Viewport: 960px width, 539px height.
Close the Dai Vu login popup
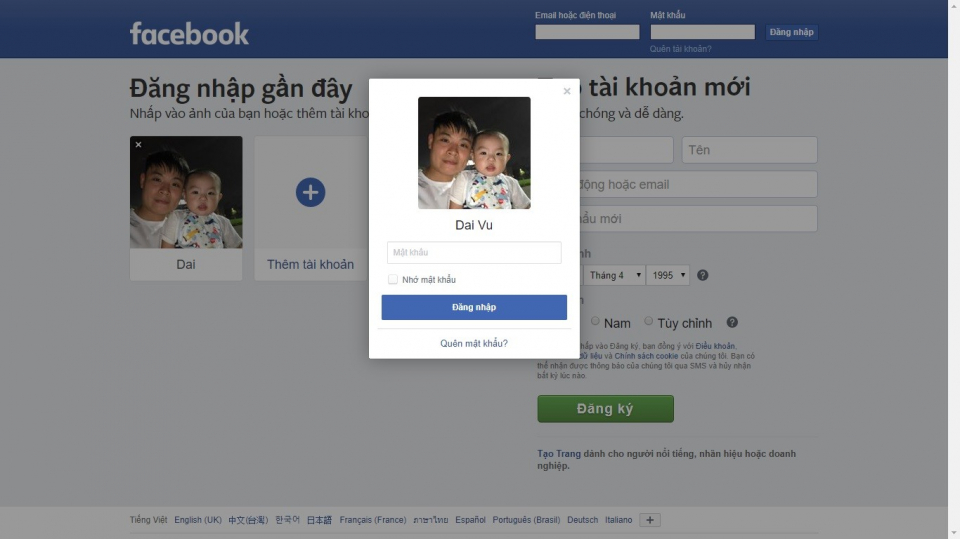[567, 91]
